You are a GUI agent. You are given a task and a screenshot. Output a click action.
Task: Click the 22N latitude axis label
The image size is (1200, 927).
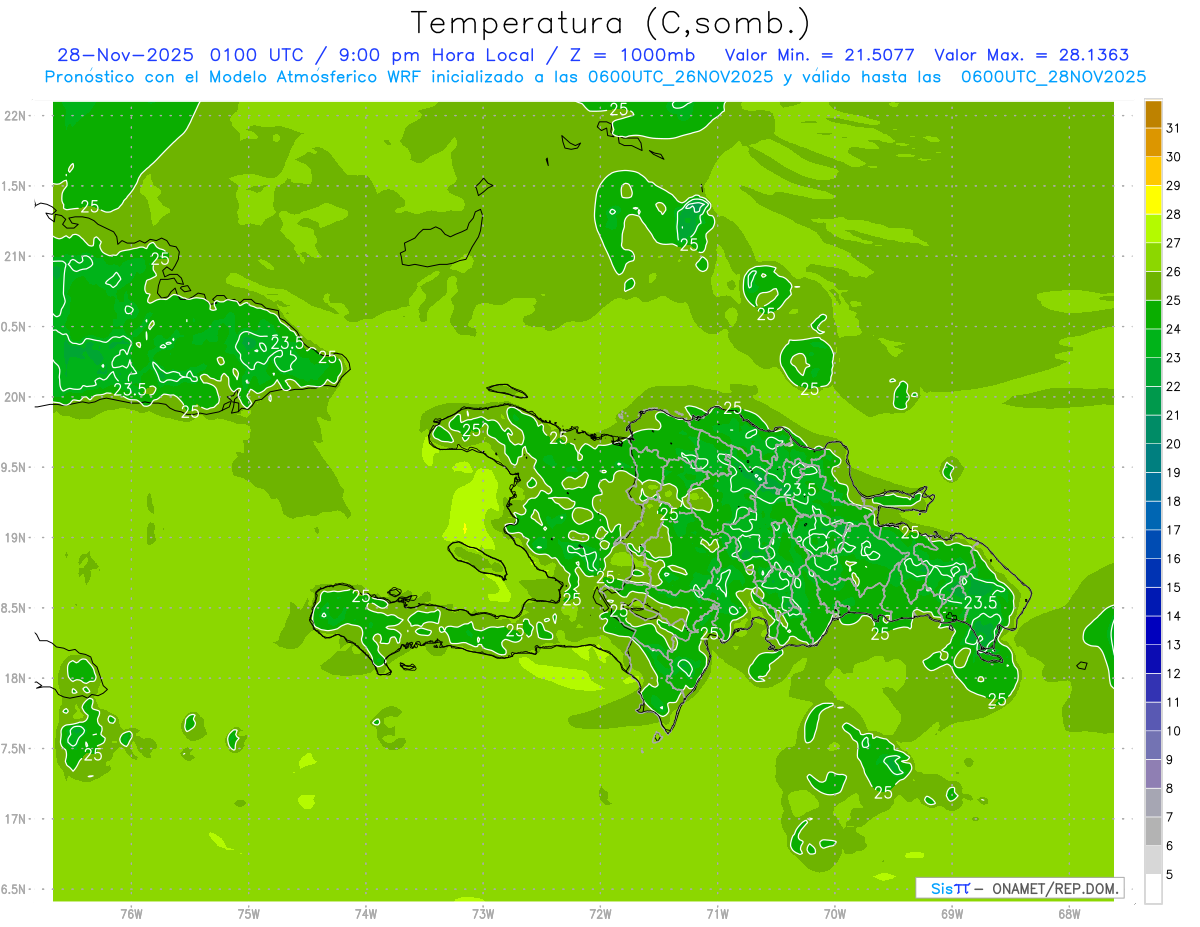[17, 116]
